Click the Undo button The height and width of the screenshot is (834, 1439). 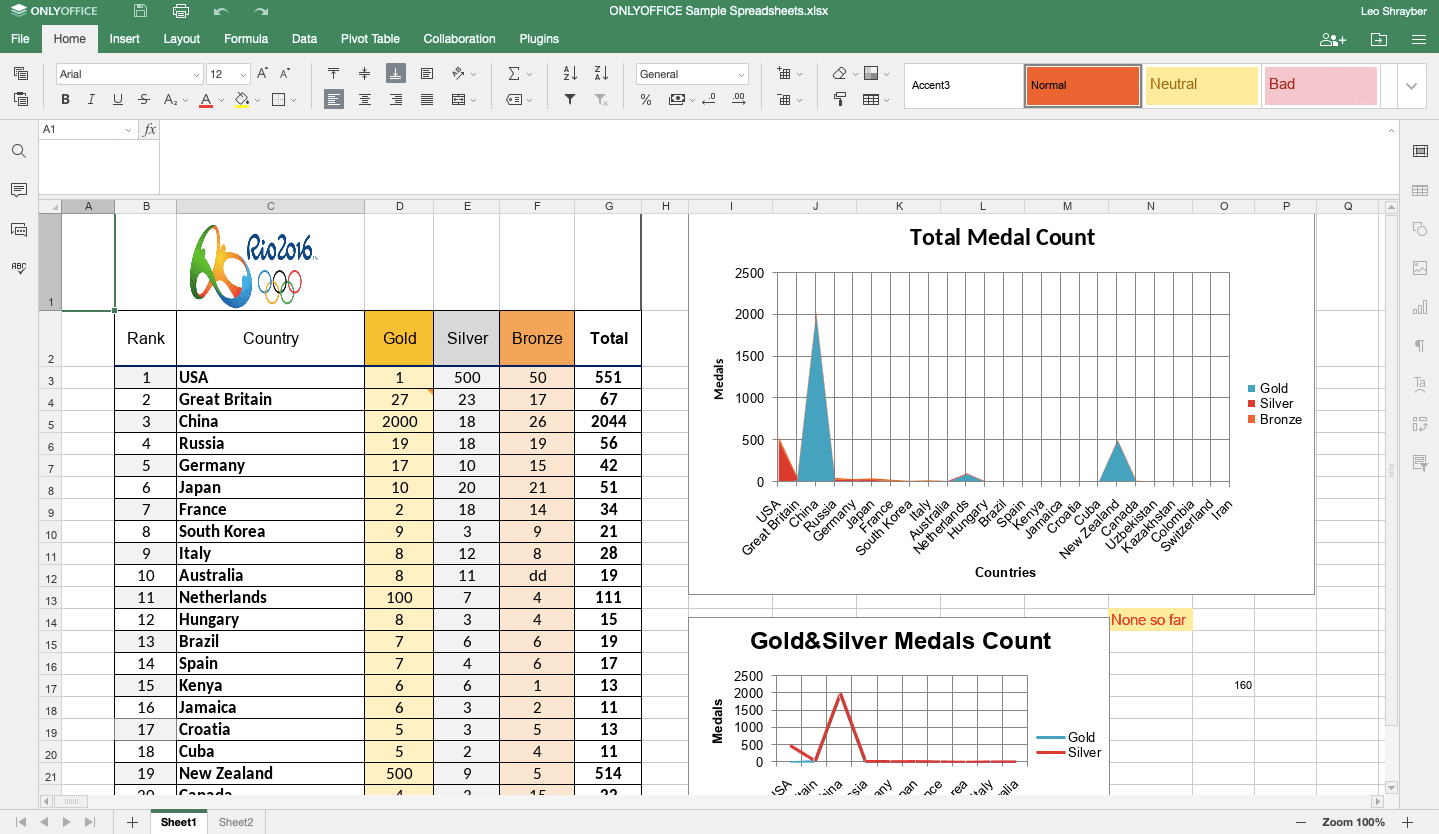(220, 11)
